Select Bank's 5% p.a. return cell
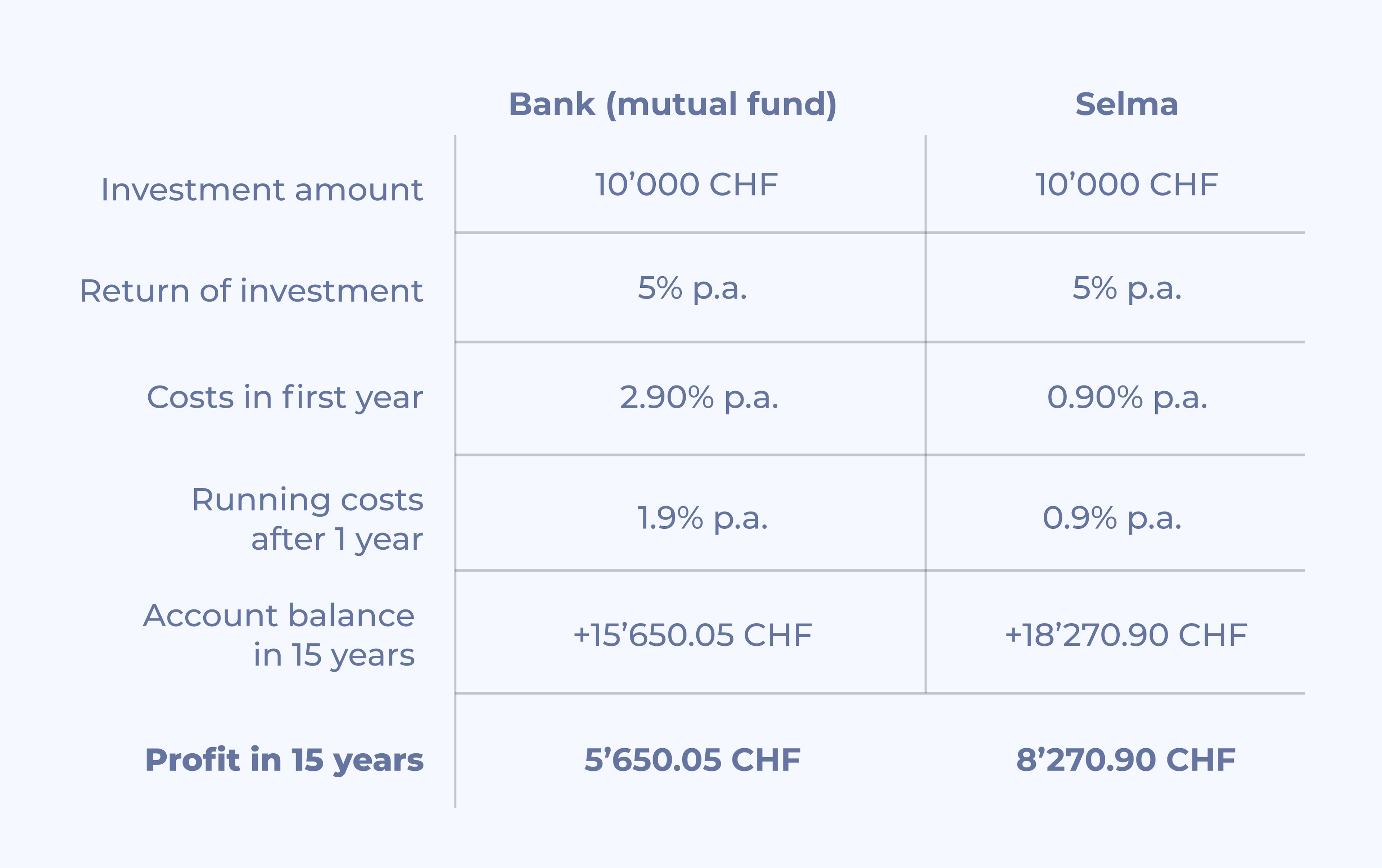The image size is (1382, 868). coord(693,288)
